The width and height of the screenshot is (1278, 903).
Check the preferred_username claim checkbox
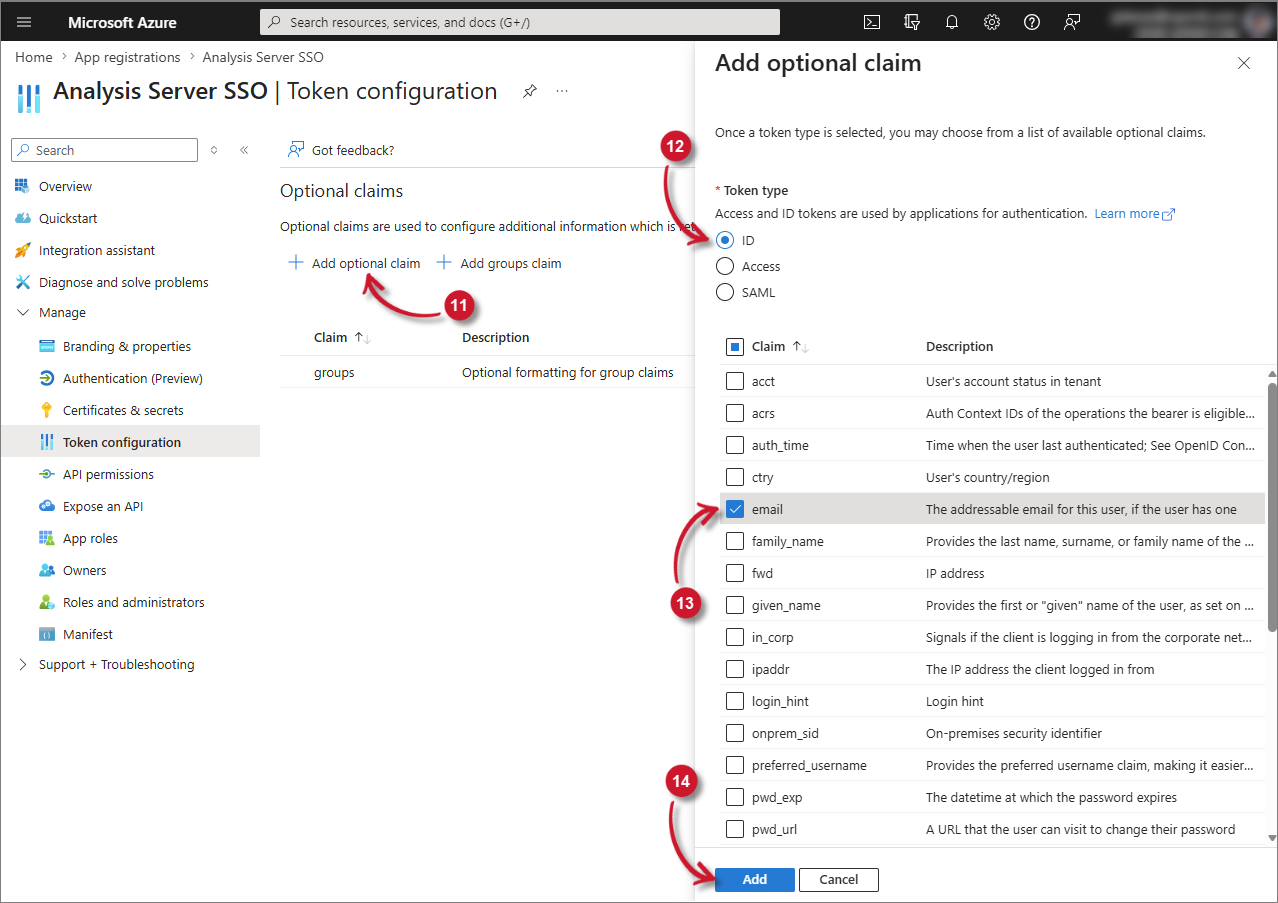(734, 765)
